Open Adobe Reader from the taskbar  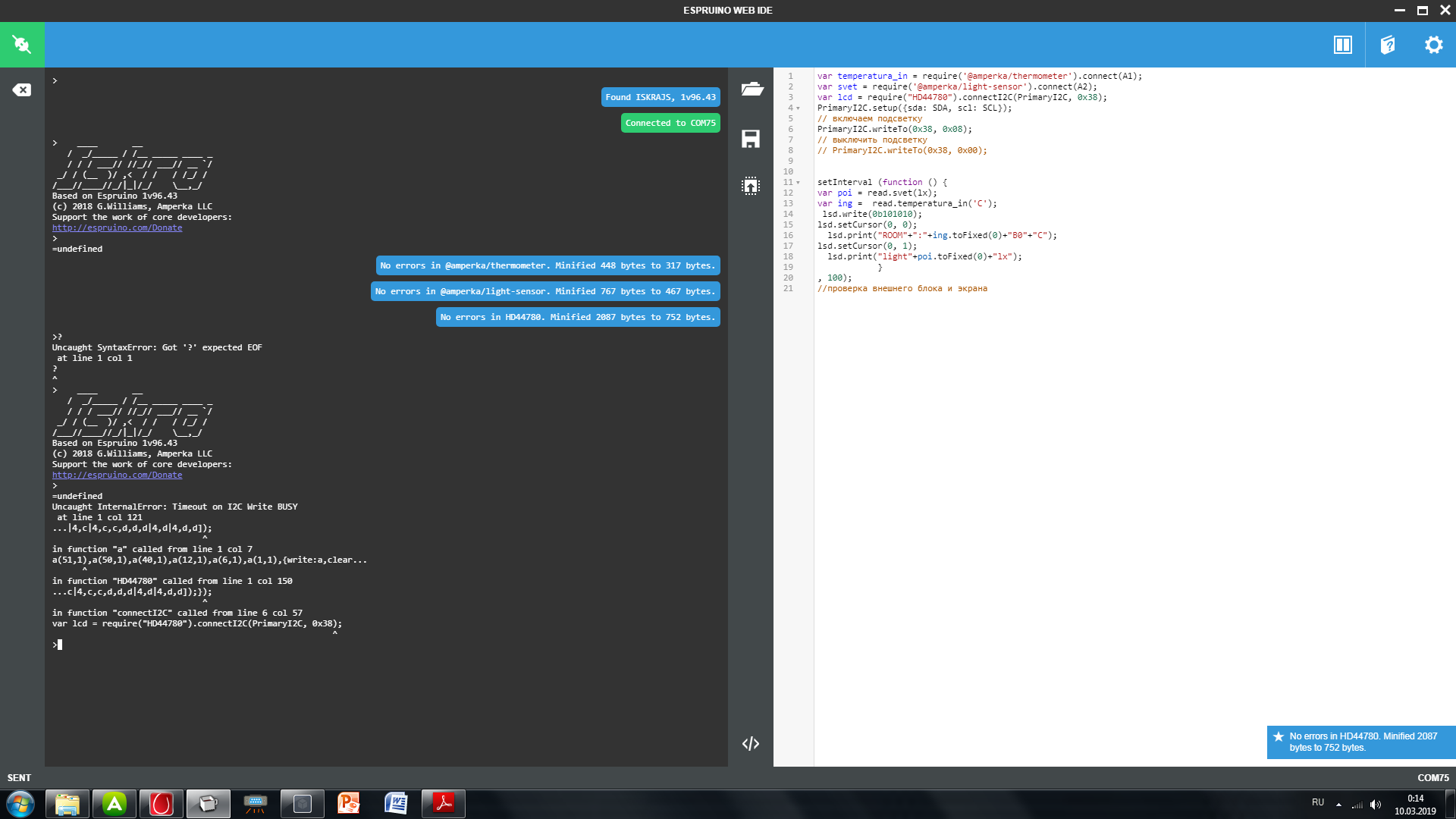point(443,804)
